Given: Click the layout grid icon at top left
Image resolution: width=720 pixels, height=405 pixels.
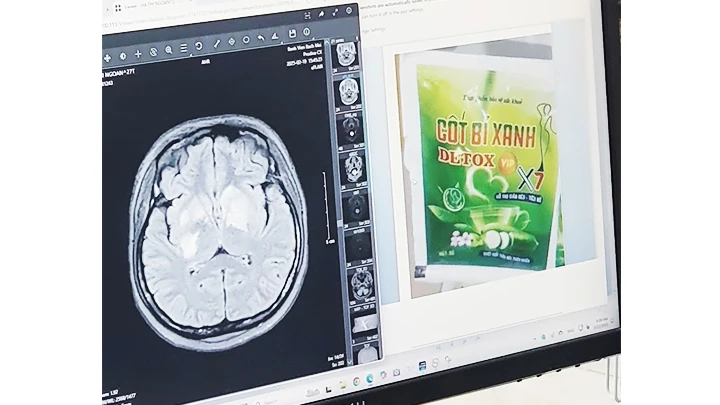Looking at the screenshot, I should [117, 8].
